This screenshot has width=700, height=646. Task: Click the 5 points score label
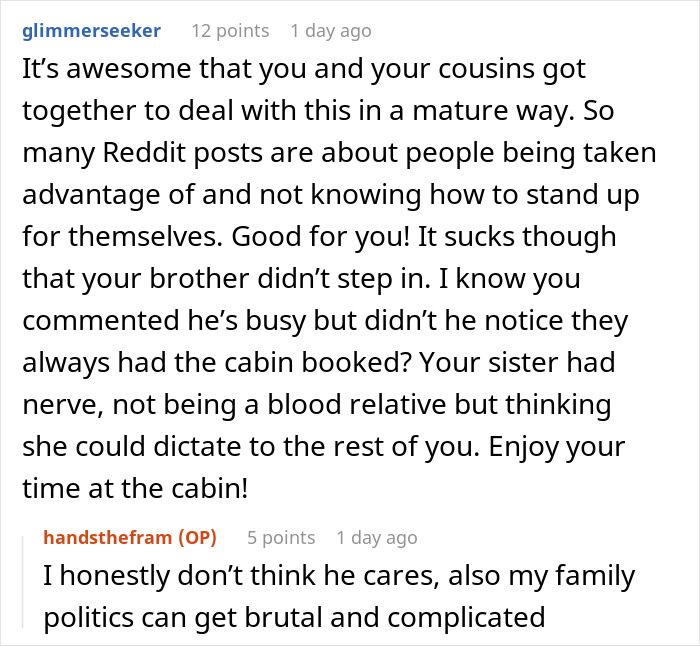[x=281, y=538]
